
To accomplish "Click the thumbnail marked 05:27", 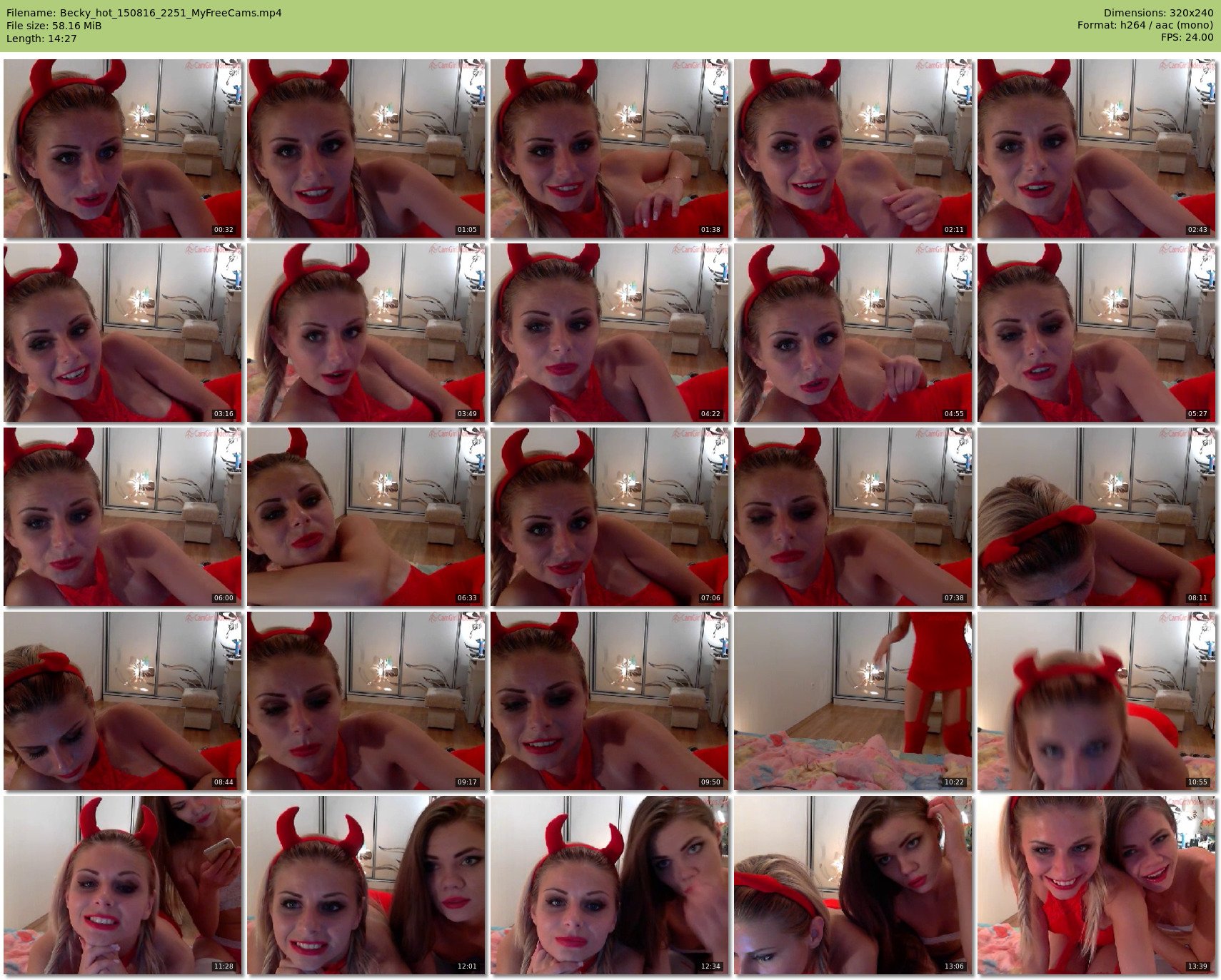I will pyautogui.click(x=1096, y=333).
